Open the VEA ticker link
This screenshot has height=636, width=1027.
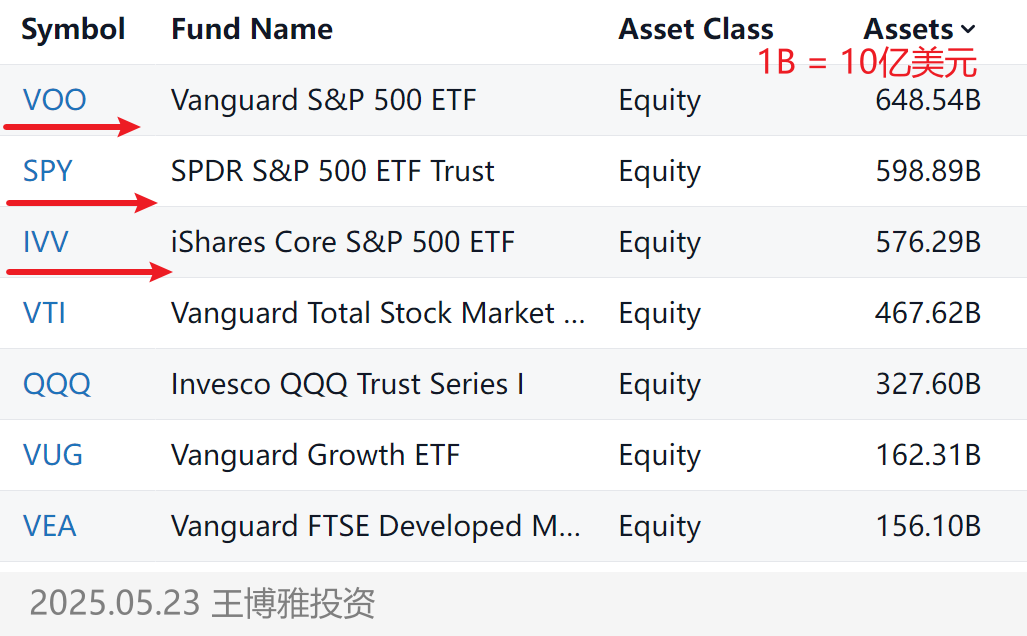(50, 526)
